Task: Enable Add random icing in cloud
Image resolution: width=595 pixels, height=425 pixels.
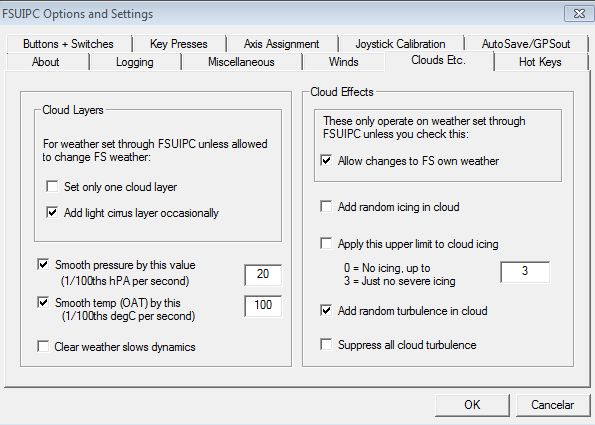Action: [326, 206]
